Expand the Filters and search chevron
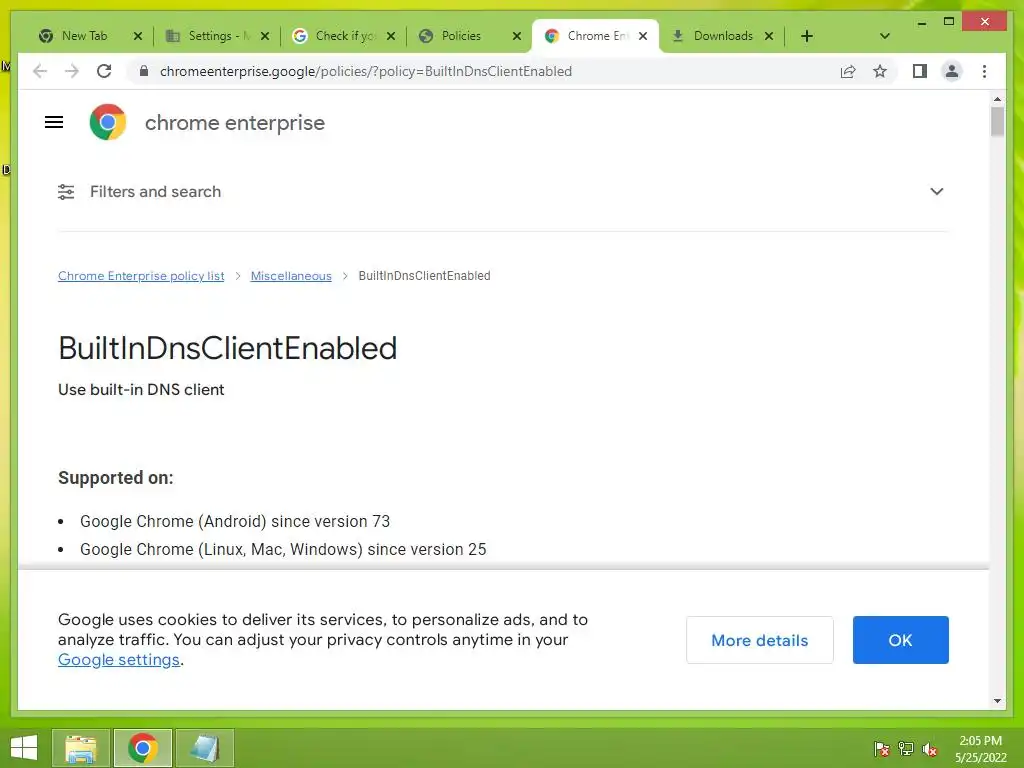Viewport: 1024px width, 768px height. click(x=936, y=191)
